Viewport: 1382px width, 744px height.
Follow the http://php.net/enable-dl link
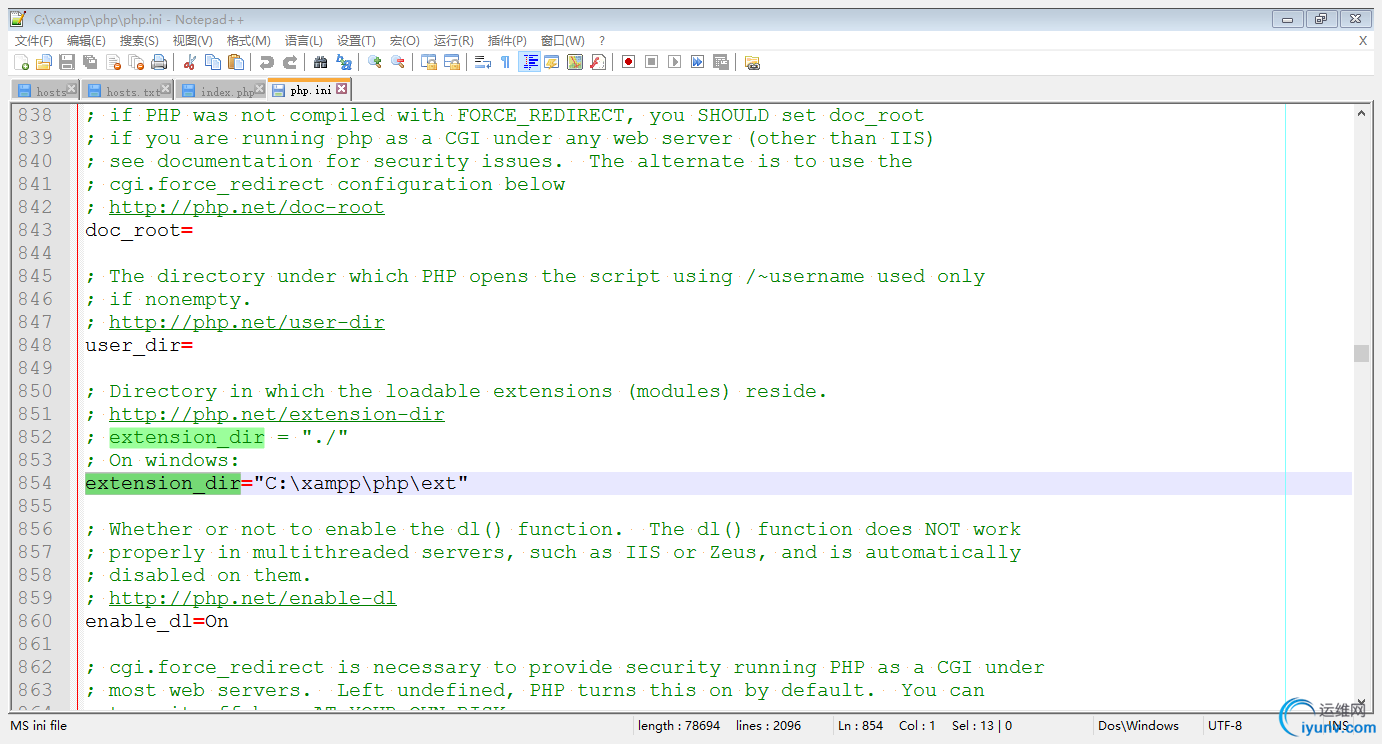pyautogui.click(x=253, y=599)
